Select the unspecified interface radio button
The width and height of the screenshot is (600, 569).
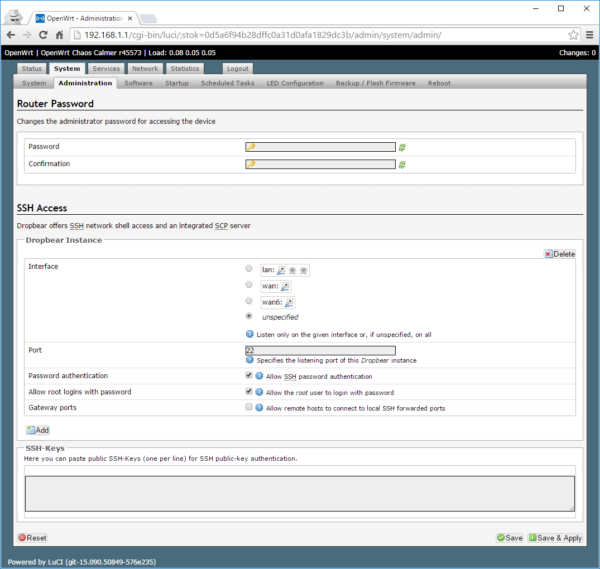(x=248, y=316)
